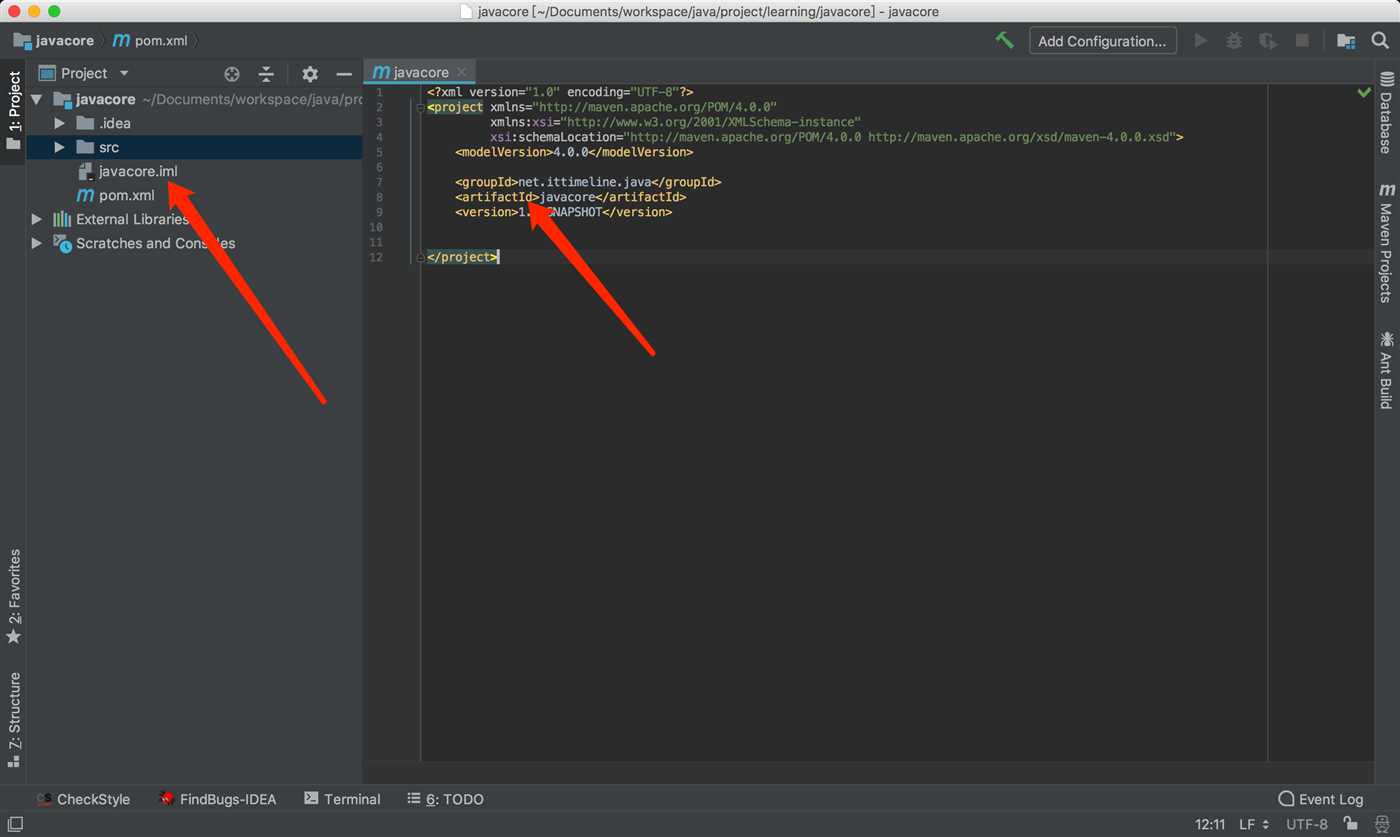Click the green Build Project hammer icon
Viewport: 1400px width, 837px height.
pos(1005,41)
